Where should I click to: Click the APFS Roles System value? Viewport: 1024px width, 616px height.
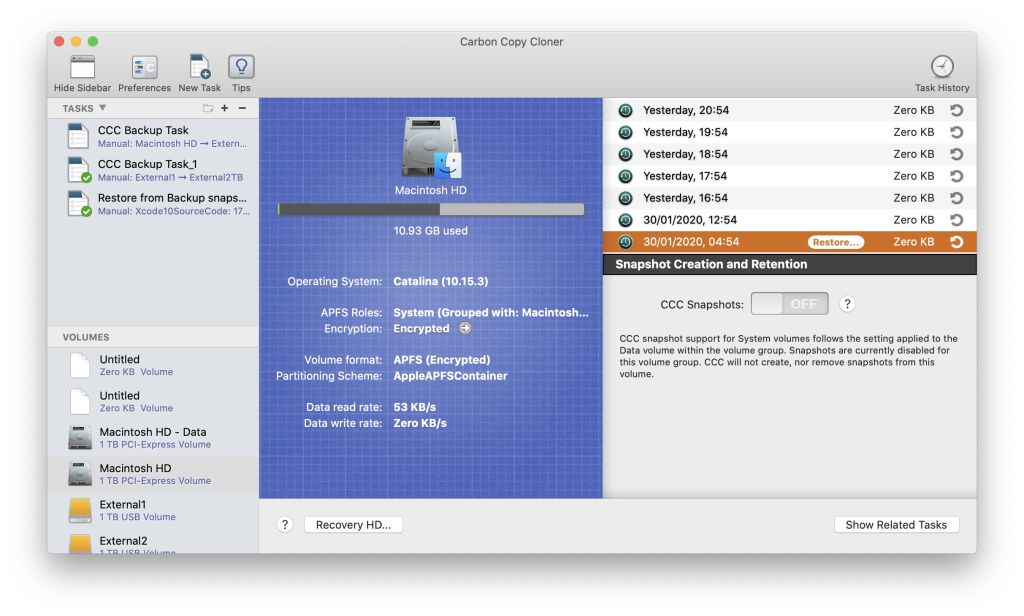click(x=490, y=312)
